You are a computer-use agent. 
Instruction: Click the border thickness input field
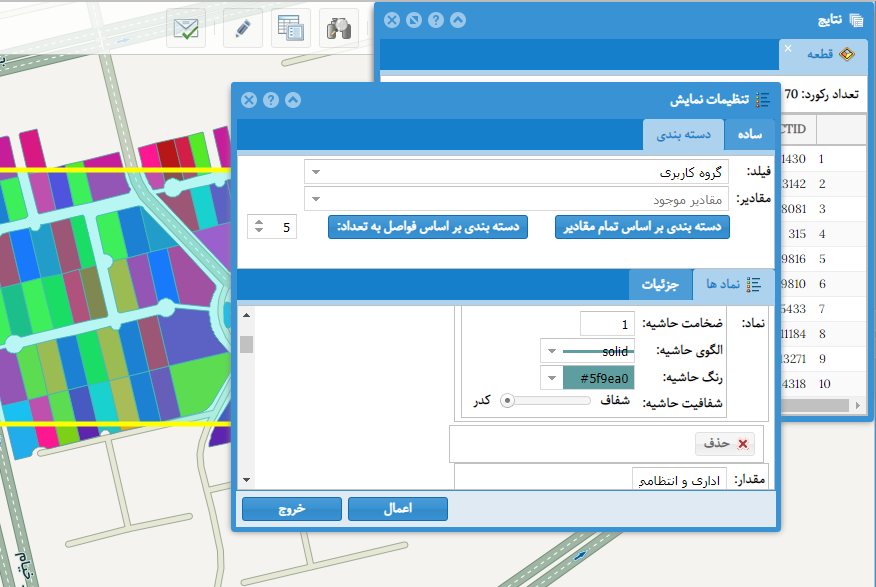point(606,324)
